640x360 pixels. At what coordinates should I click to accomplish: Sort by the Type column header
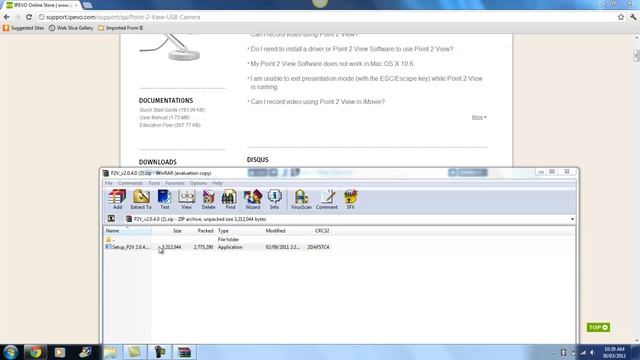pos(240,231)
